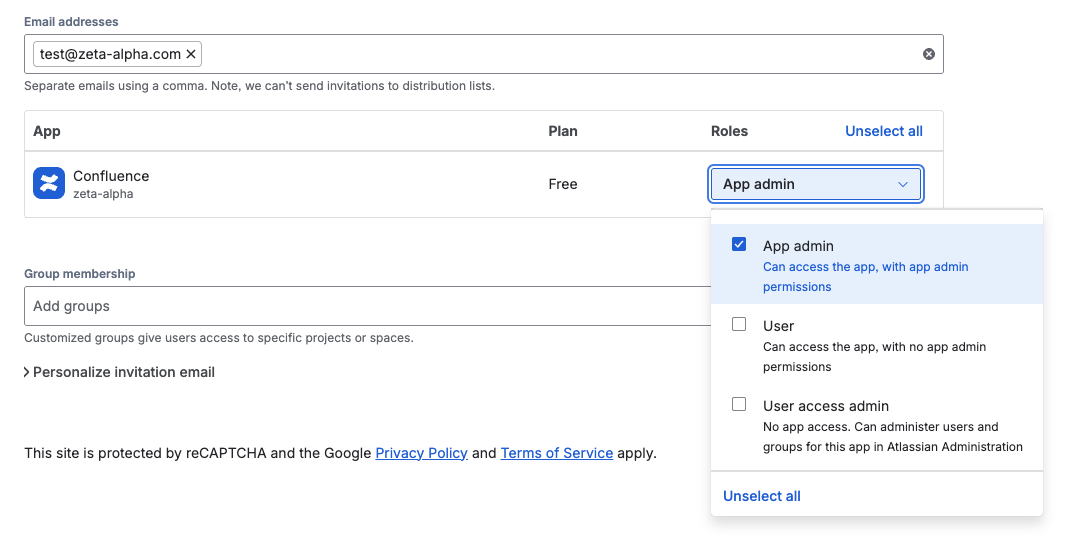Click the App column header
The height and width of the screenshot is (536, 1067).
click(x=47, y=131)
